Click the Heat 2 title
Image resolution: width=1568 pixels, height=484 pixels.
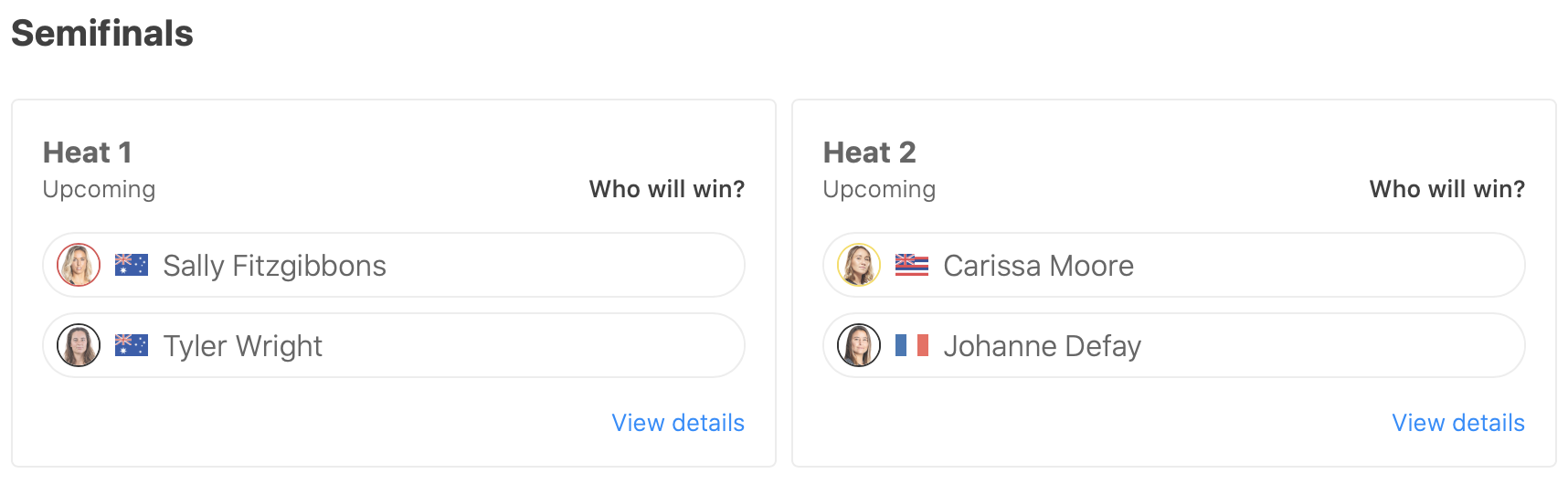[869, 152]
